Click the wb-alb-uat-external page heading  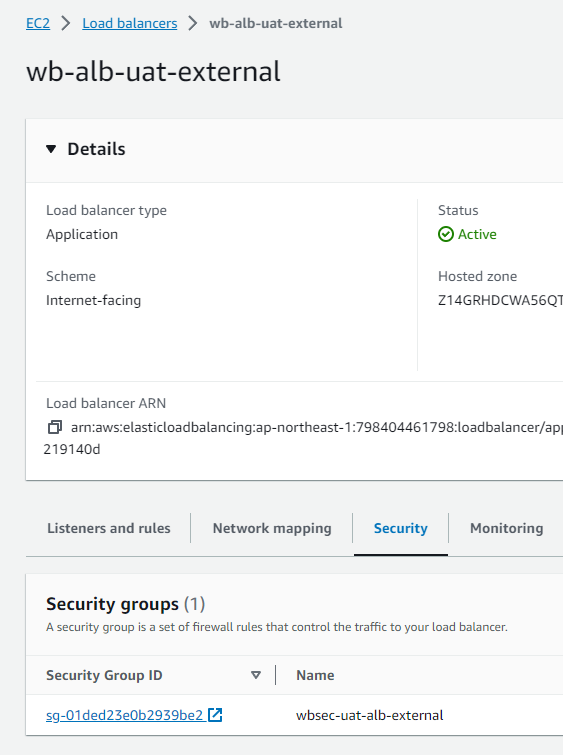pos(153,72)
